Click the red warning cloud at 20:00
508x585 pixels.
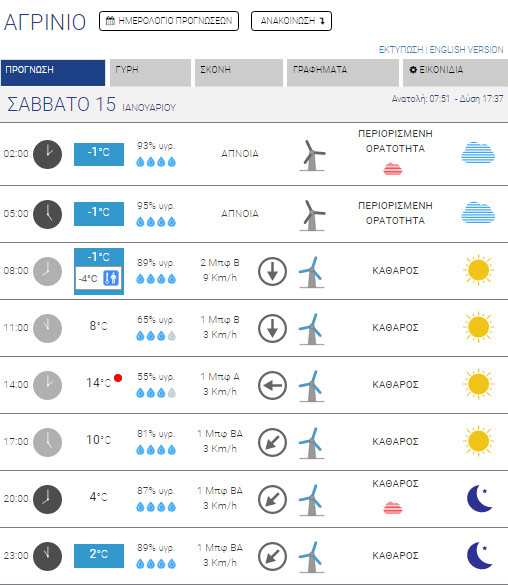pos(393,508)
